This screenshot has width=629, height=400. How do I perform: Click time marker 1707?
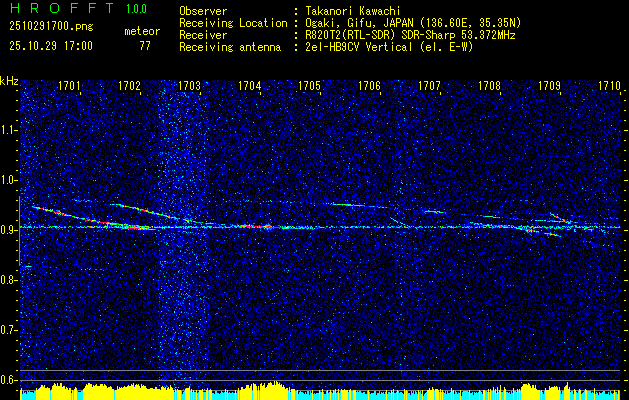(429, 85)
